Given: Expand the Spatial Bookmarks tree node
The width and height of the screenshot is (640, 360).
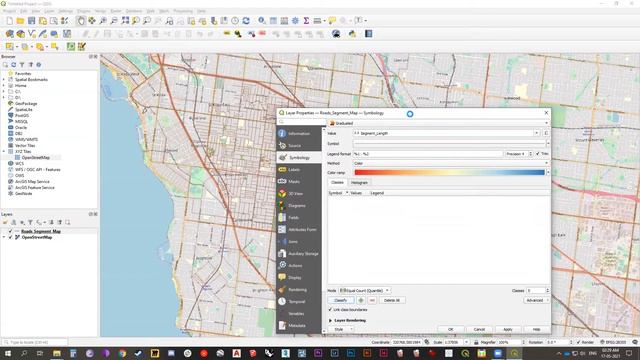Looking at the screenshot, I should [x=4, y=80].
